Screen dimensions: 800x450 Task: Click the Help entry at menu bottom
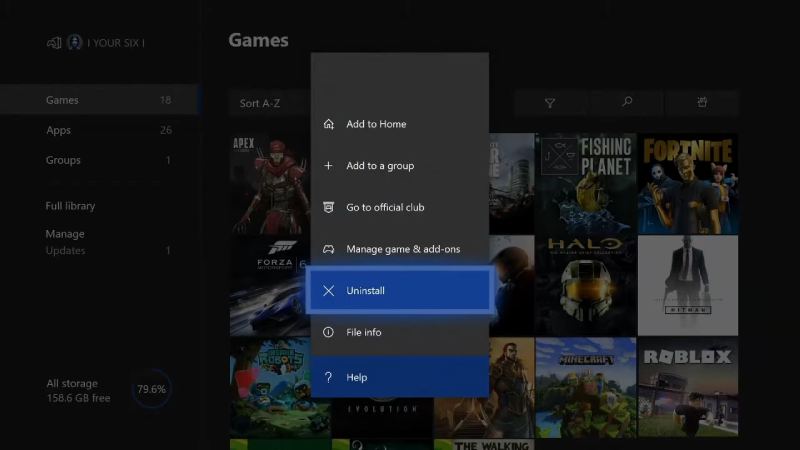click(399, 377)
